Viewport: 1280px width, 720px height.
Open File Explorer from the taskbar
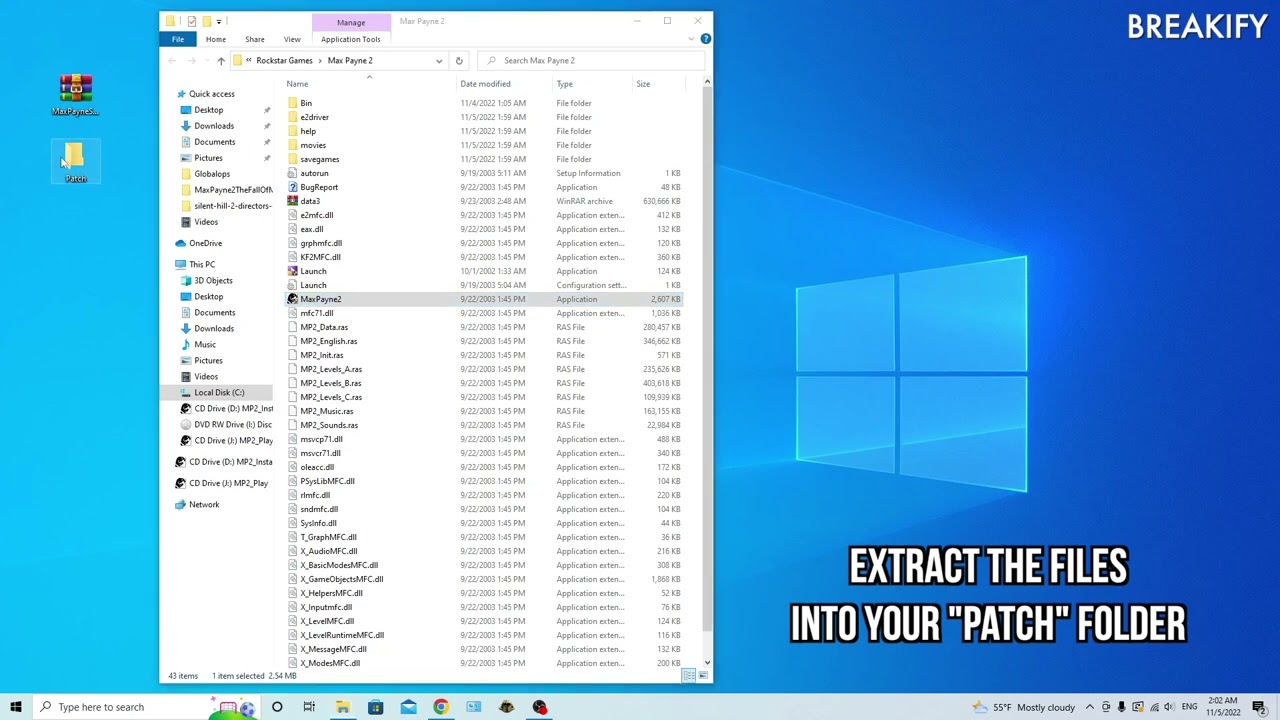(342, 707)
